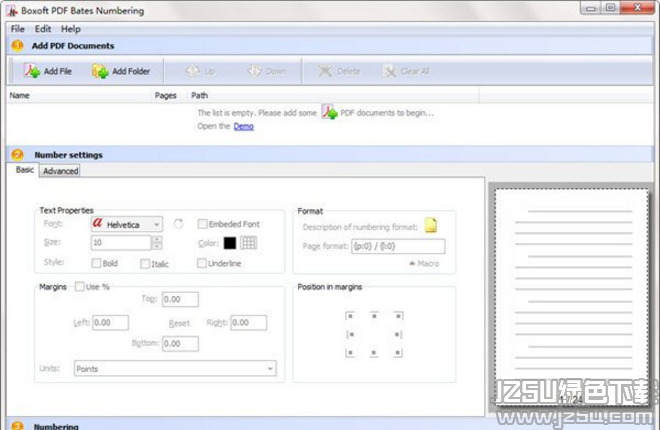Select middle-left margin position

click(350, 334)
